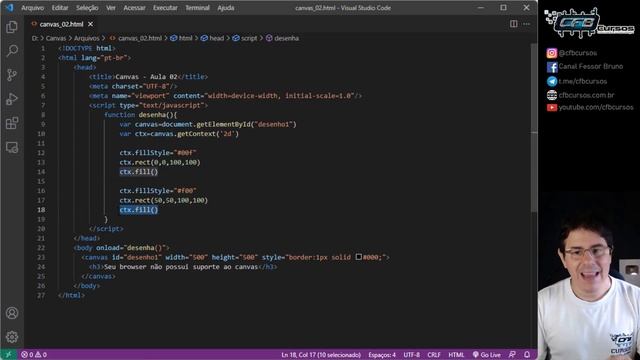Open the Seleção menu
This screenshot has width=640, height=360.
87,8
